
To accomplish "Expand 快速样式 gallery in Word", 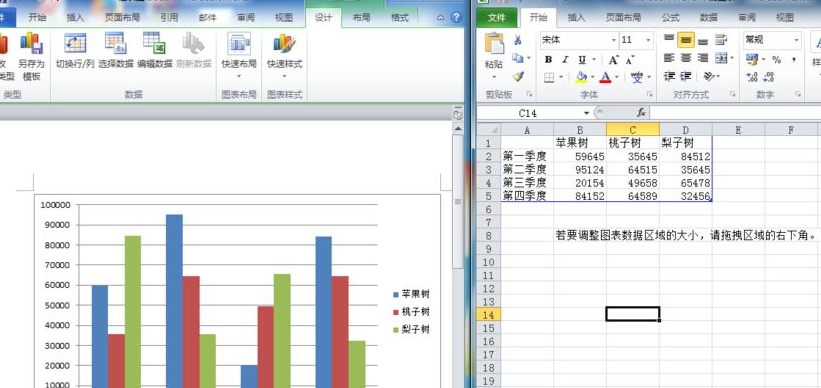I will tap(284, 76).
